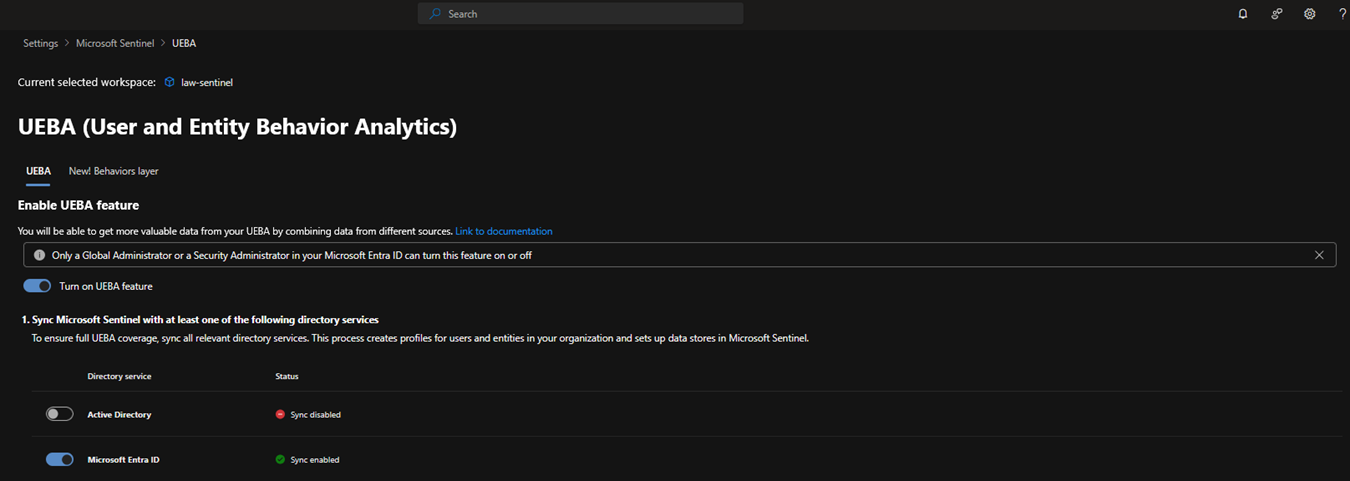Click the Active Directory label
Image resolution: width=1350 pixels, height=481 pixels.
pyautogui.click(x=119, y=414)
